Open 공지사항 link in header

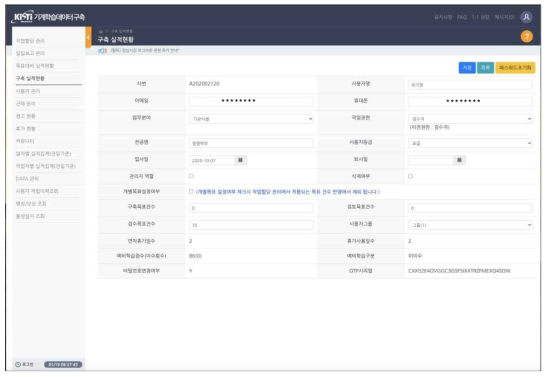point(443,17)
